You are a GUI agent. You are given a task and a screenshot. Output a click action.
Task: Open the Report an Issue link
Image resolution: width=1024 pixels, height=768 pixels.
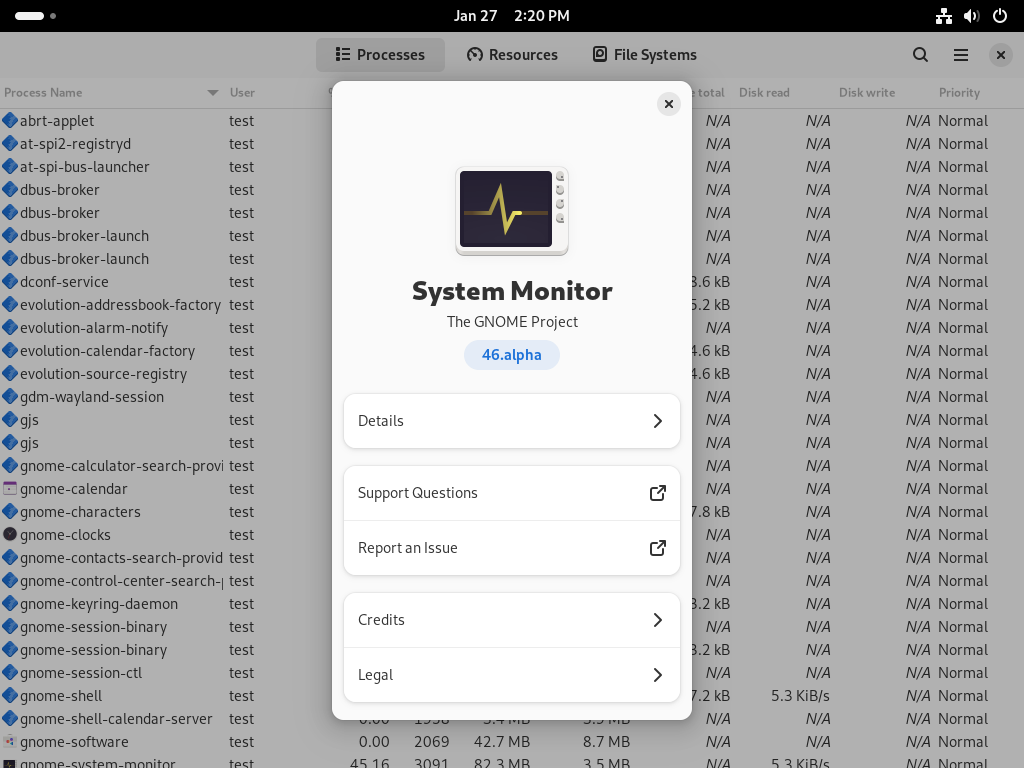(512, 548)
